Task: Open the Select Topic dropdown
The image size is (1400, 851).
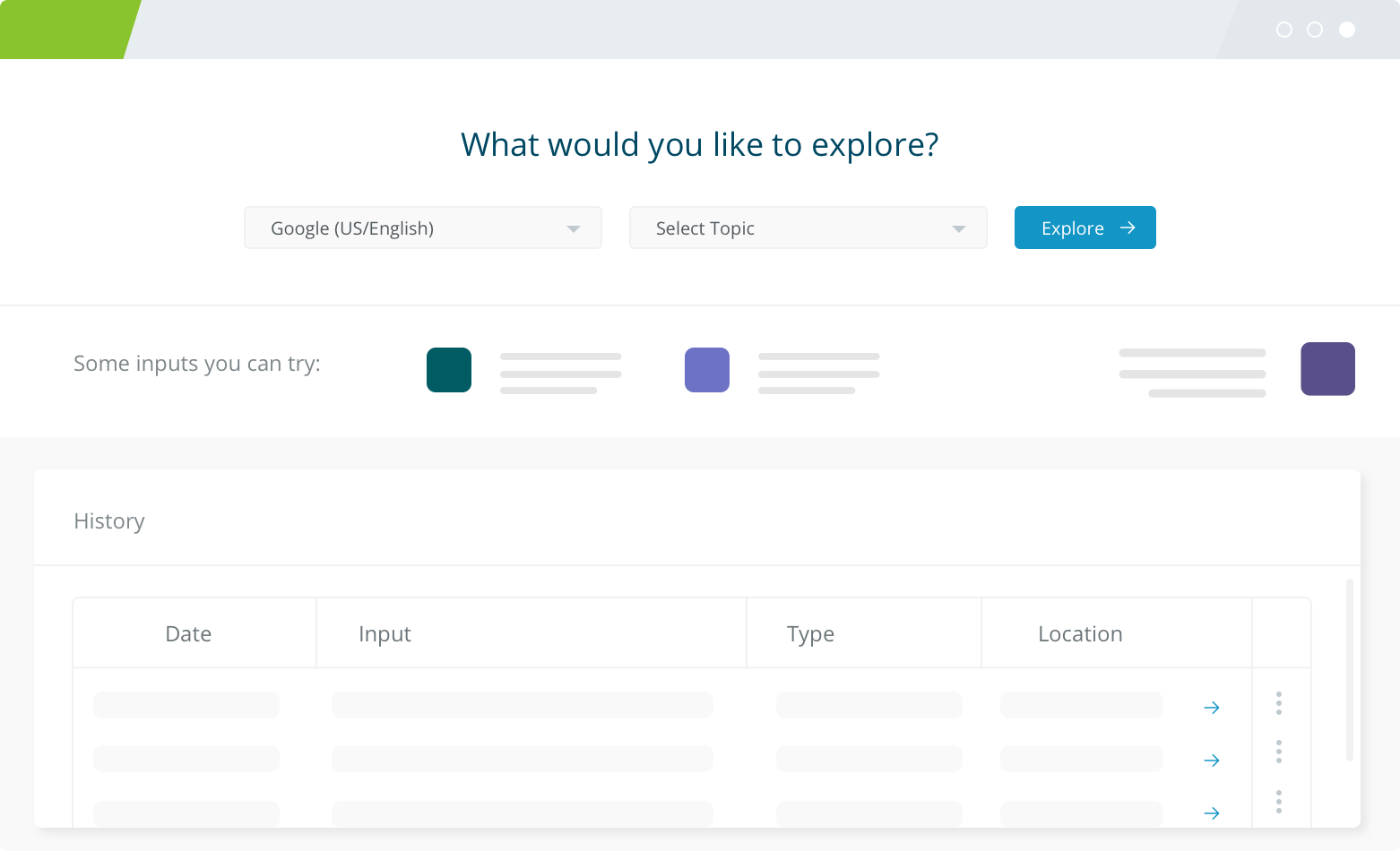Action: click(x=808, y=228)
